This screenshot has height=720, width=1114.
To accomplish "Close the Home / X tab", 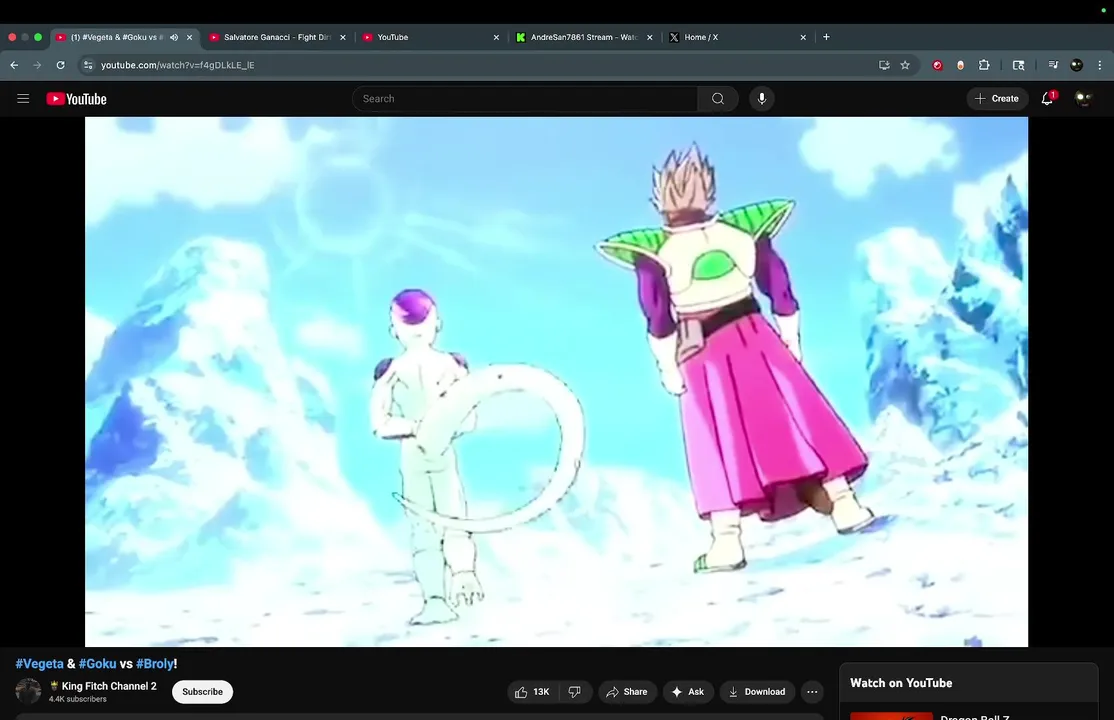I will pyautogui.click(x=803, y=37).
